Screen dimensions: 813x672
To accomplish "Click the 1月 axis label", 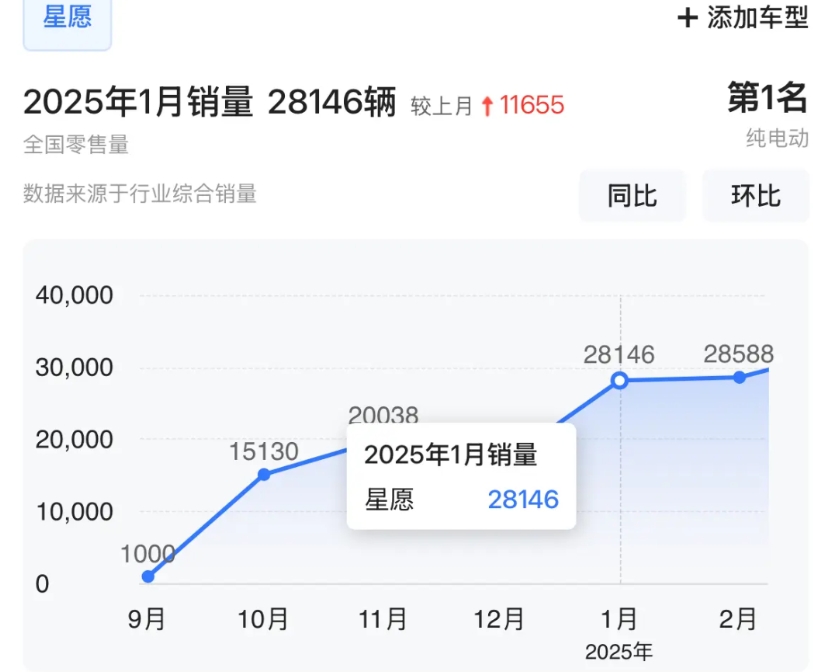I will pos(619,619).
